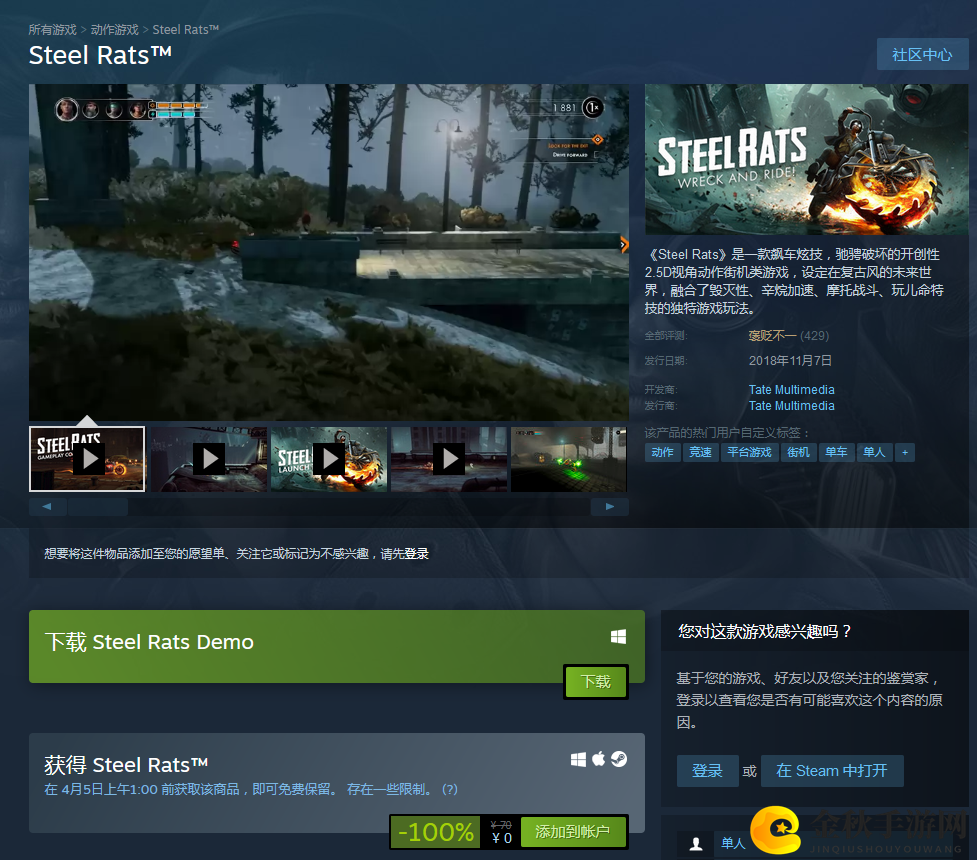977x860 pixels.
Task: Select the 平台游戏 tag
Action: 750,452
